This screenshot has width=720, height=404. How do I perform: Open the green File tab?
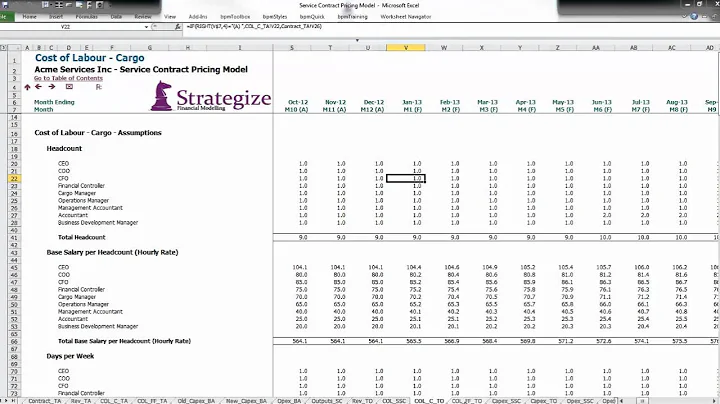[x=6, y=17]
